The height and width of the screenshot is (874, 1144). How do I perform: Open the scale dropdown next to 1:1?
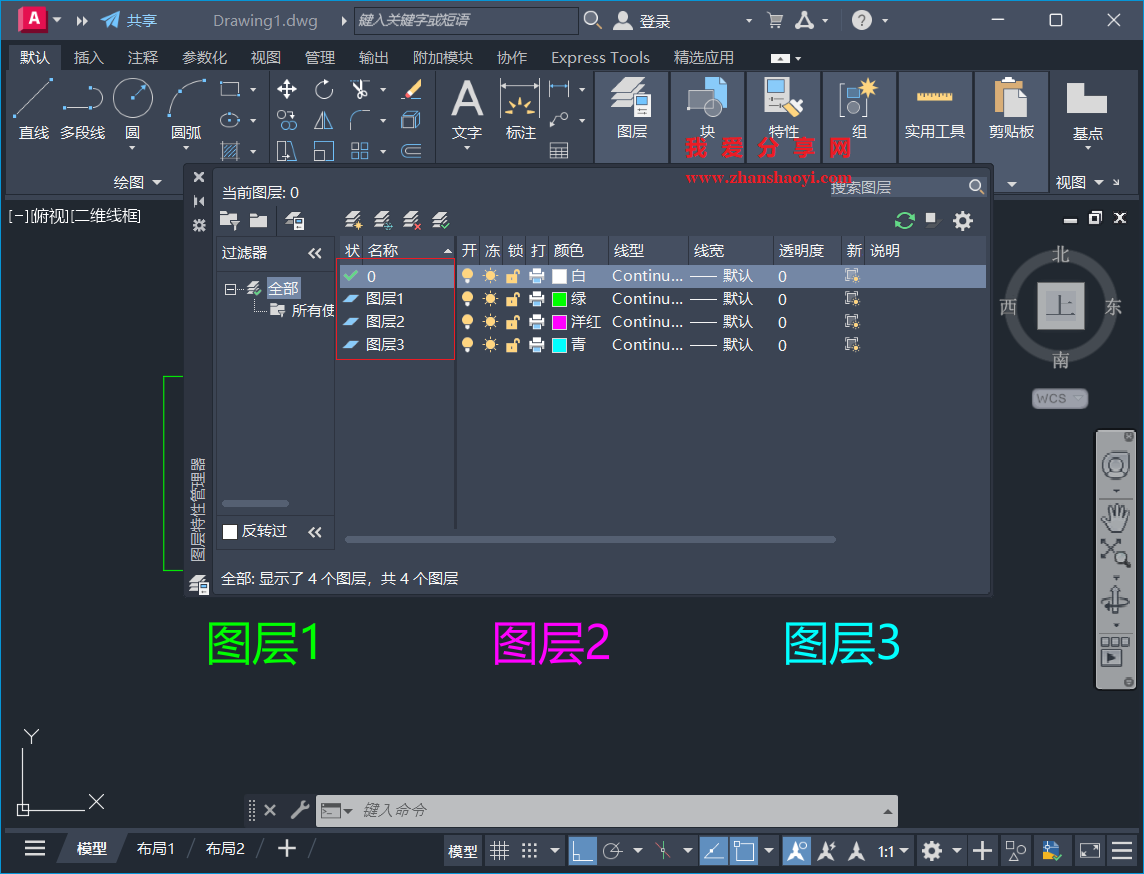(905, 850)
